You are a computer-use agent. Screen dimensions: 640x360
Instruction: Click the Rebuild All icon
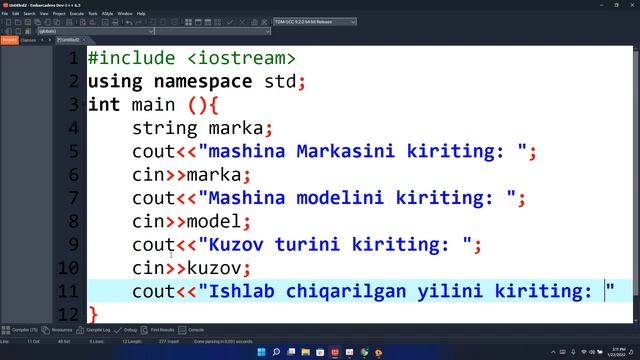pos(218,22)
